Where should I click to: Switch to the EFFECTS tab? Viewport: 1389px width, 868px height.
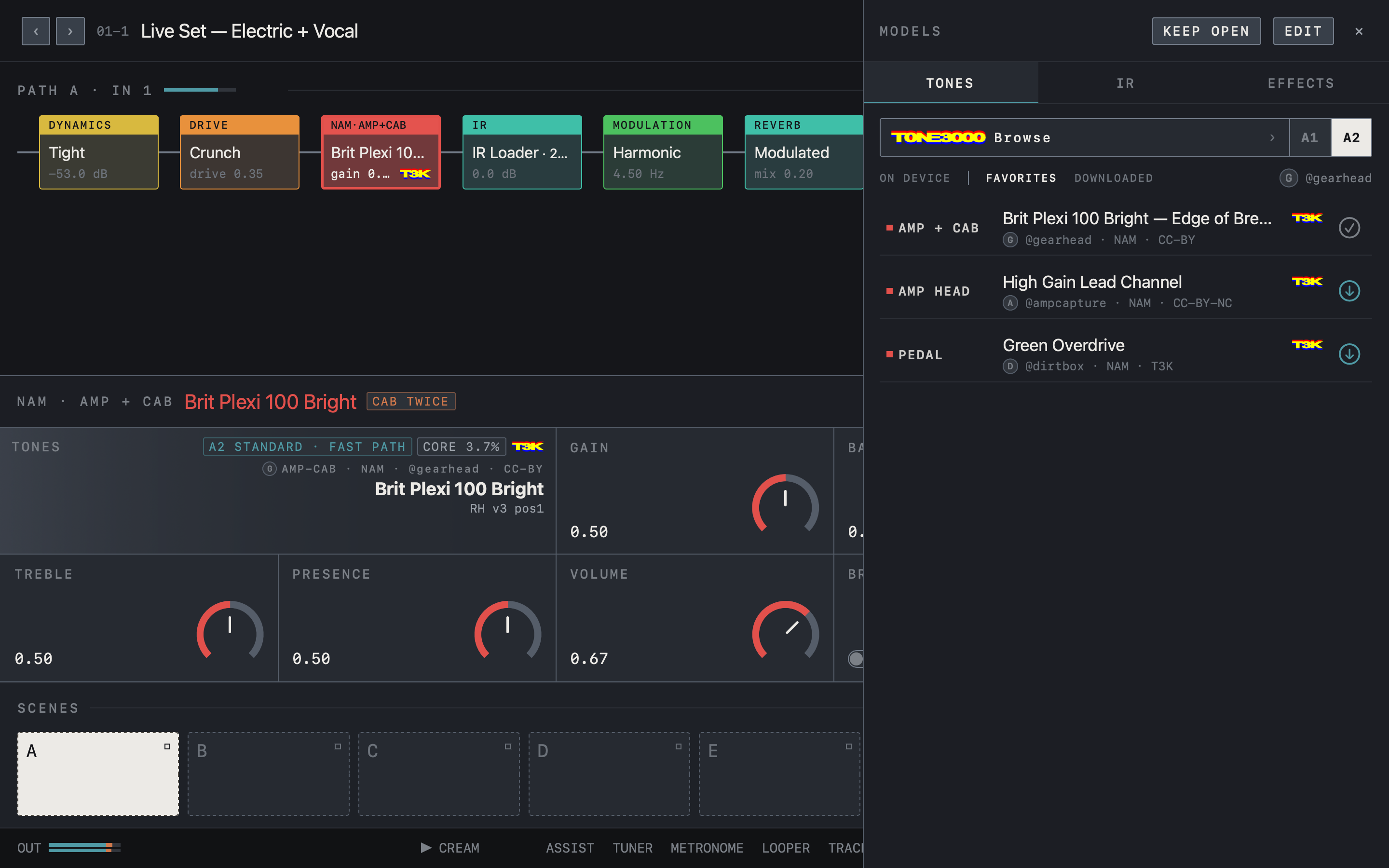coord(1301,83)
